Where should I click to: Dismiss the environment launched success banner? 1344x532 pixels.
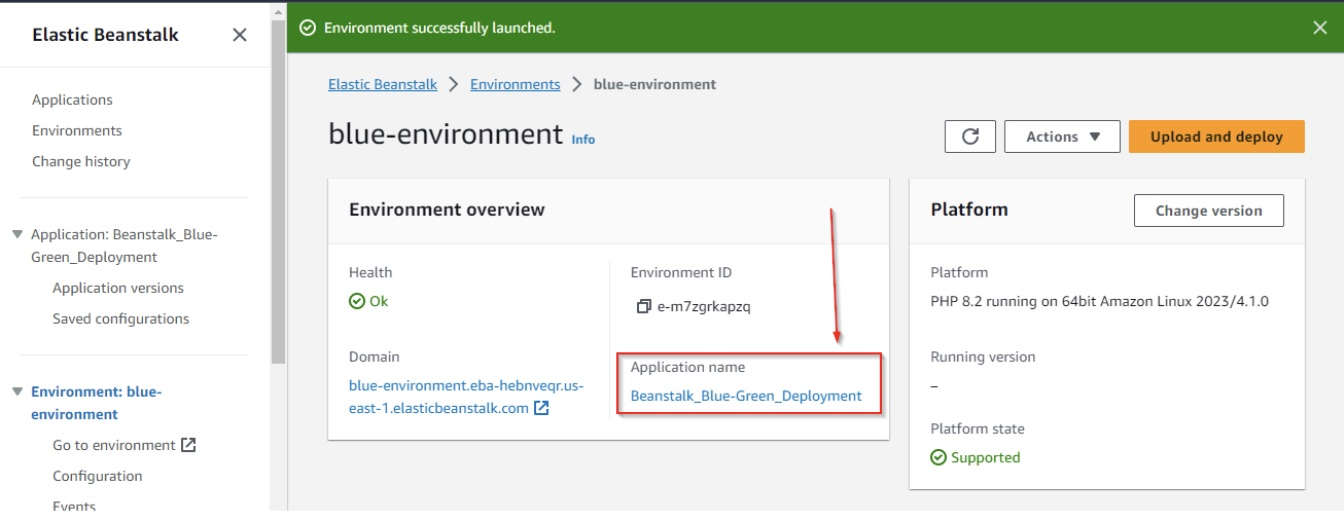point(1320,28)
